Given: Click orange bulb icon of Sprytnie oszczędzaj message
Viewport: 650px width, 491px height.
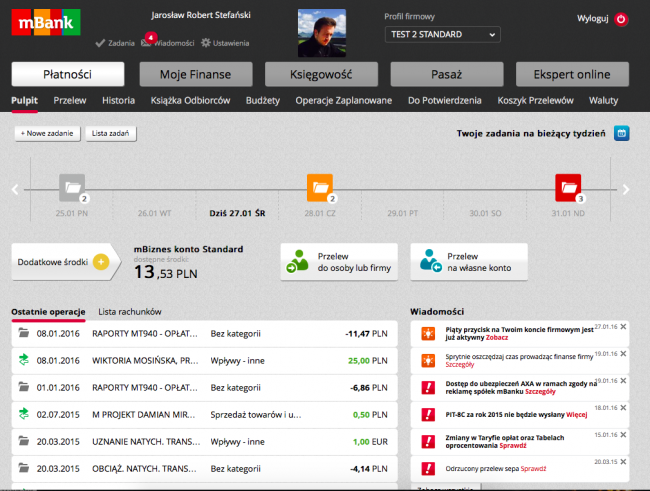Looking at the screenshot, I should click(x=428, y=360).
